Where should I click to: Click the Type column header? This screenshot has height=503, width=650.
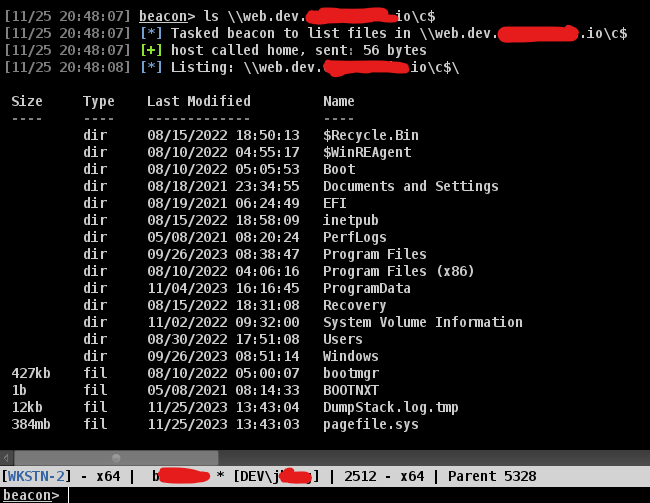99,101
